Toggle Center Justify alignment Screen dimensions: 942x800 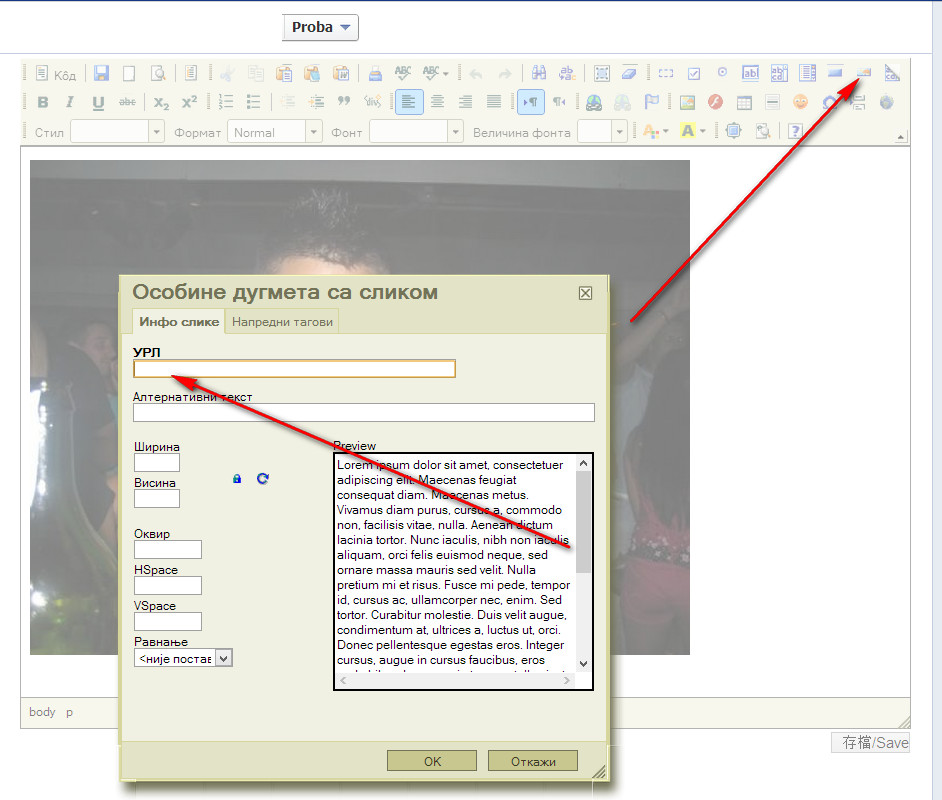(x=437, y=102)
